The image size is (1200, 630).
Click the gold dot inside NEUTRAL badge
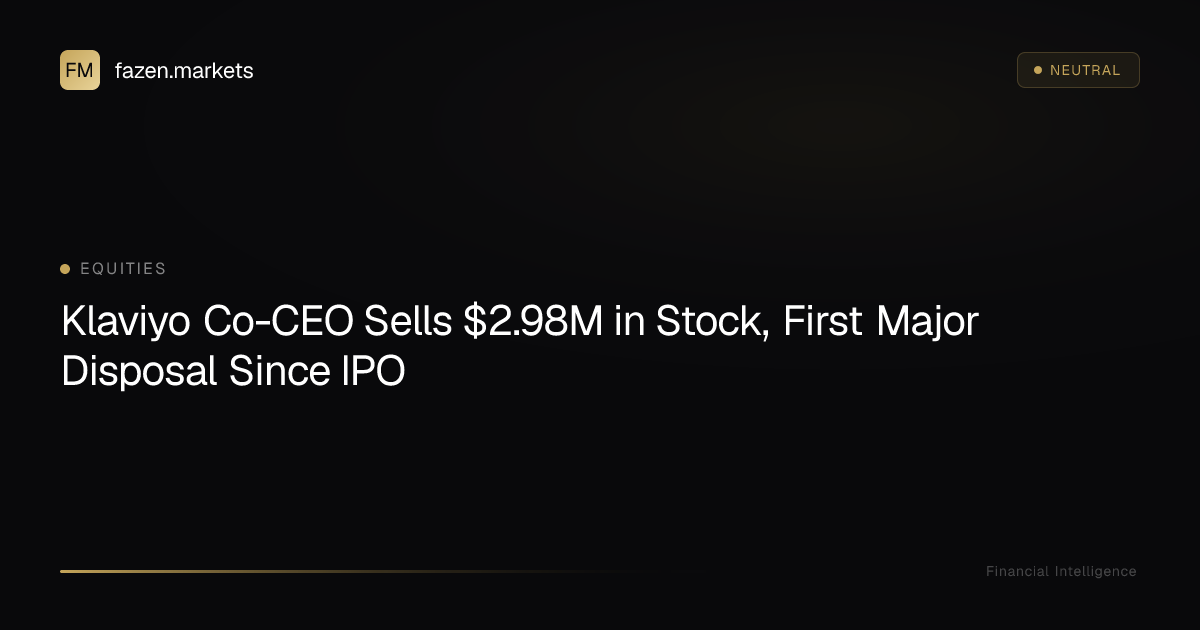tap(1038, 70)
